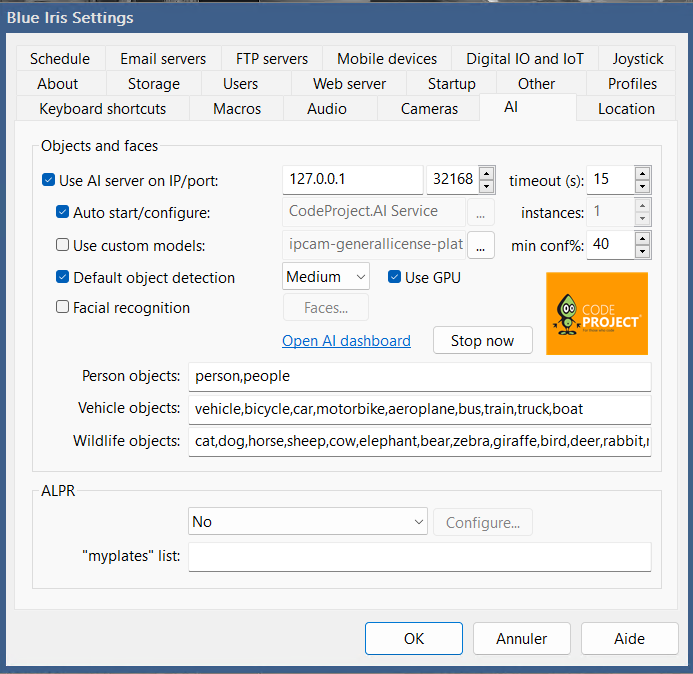Viewport: 693px width, 674px height.
Task: Click browse button beside custom models field
Action: pyautogui.click(x=480, y=245)
